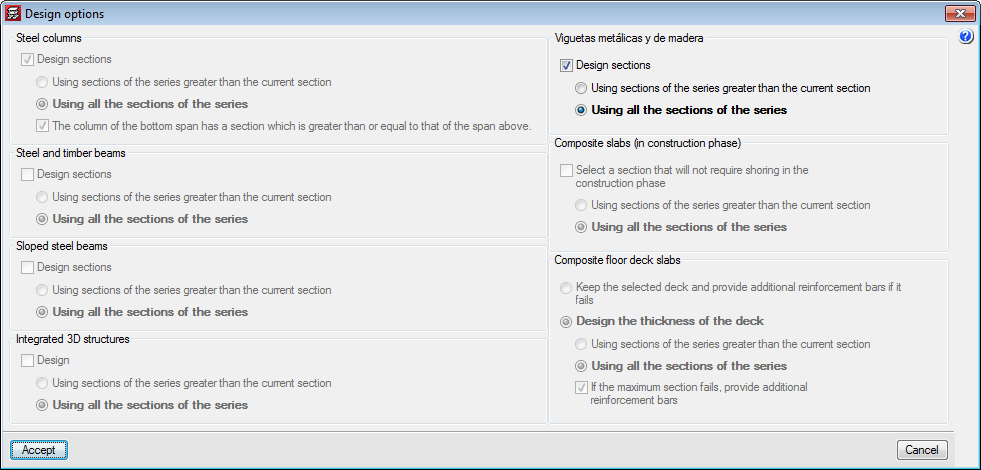Enable Design sections for Sloped steel beams

[27, 267]
